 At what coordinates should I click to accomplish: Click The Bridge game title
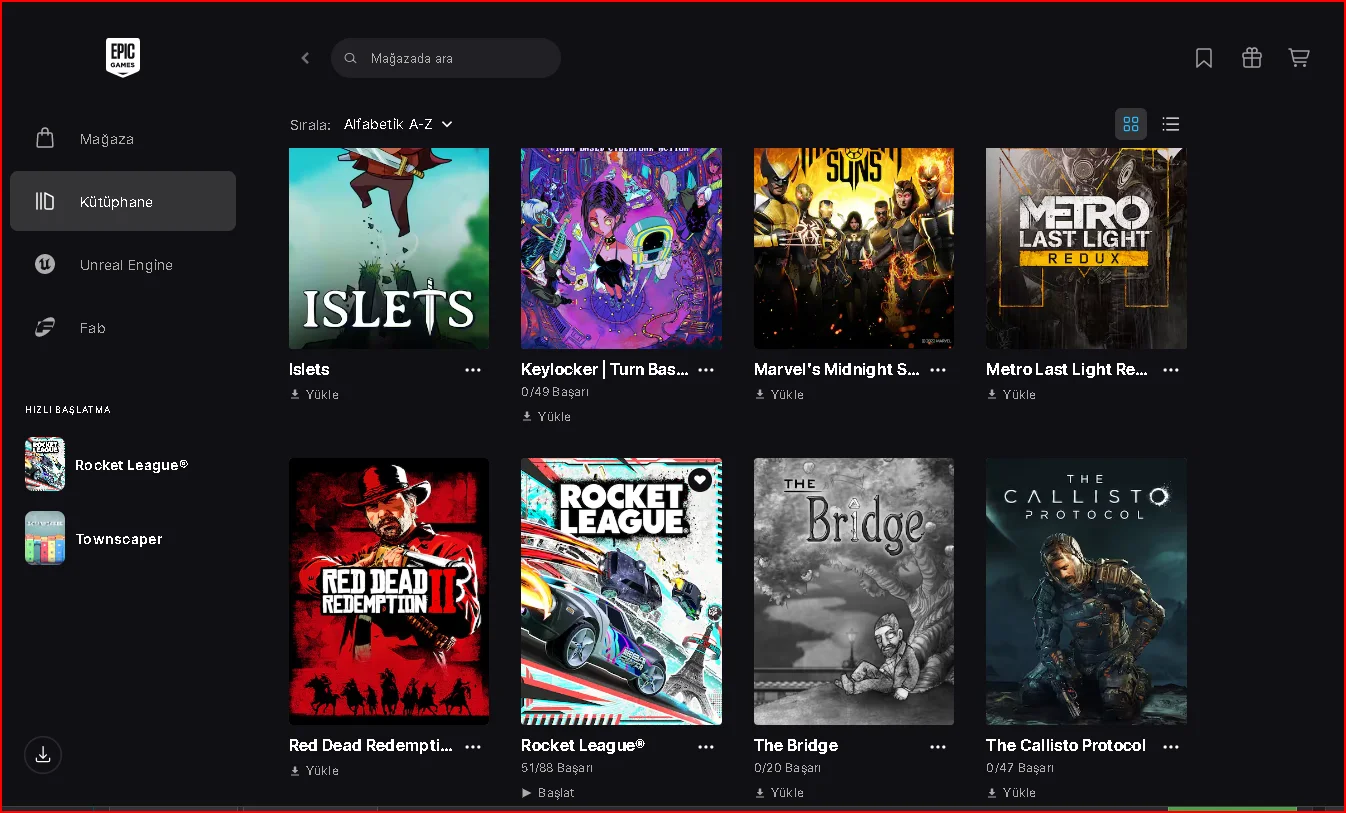coord(796,746)
